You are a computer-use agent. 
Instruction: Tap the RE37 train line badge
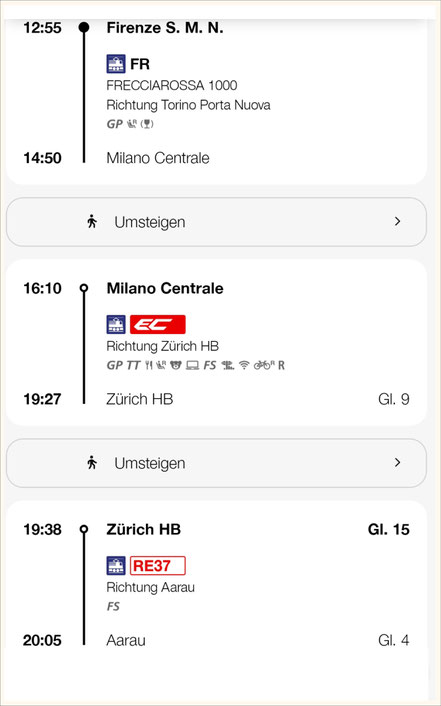[158, 566]
